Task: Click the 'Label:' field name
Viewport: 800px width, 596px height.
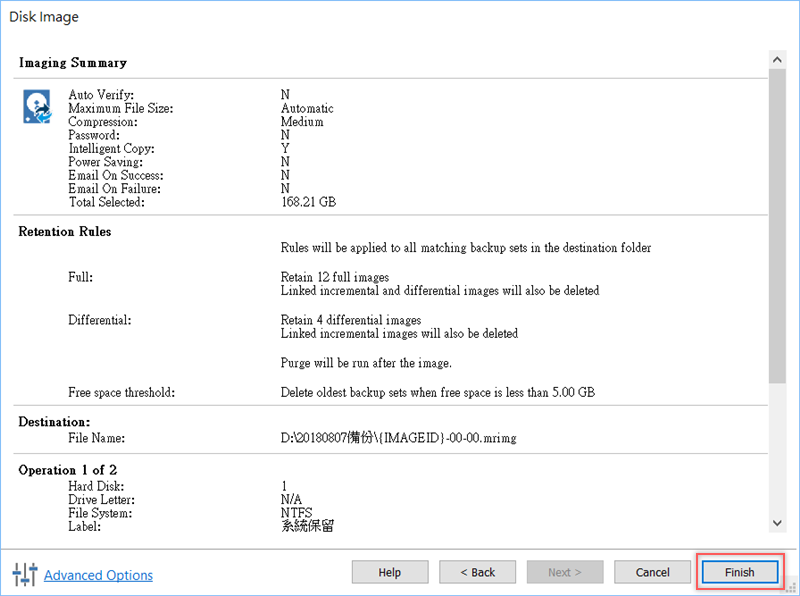Action: tap(84, 526)
